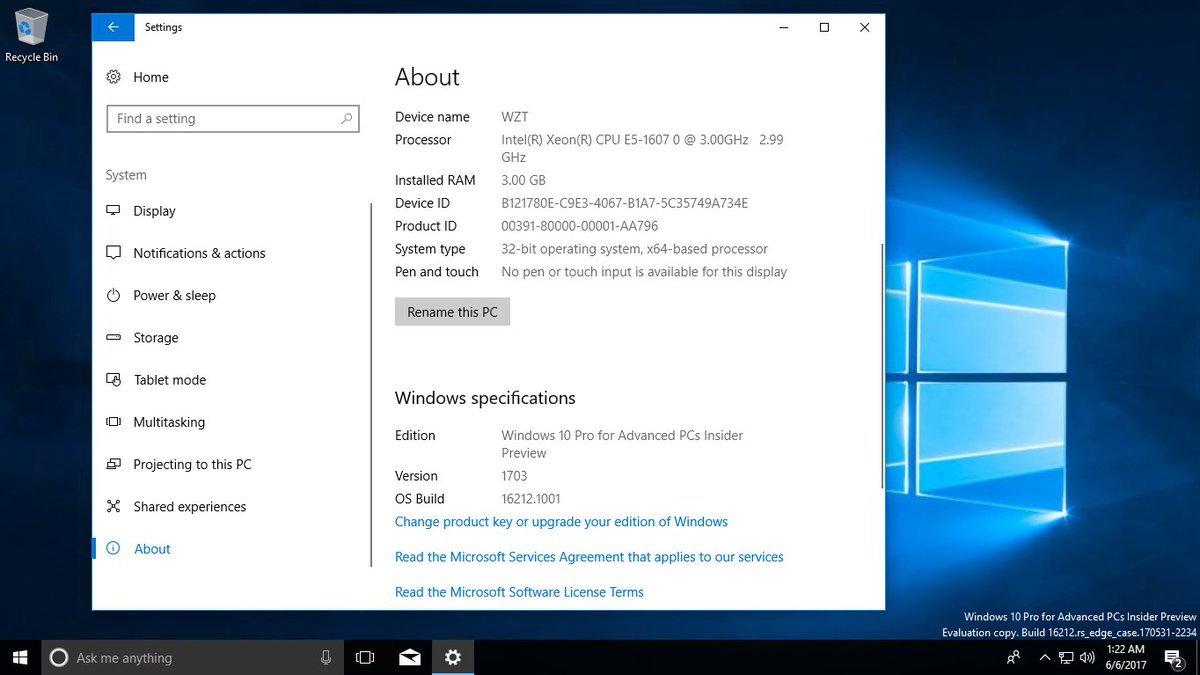Open Mail app from taskbar

(x=409, y=657)
